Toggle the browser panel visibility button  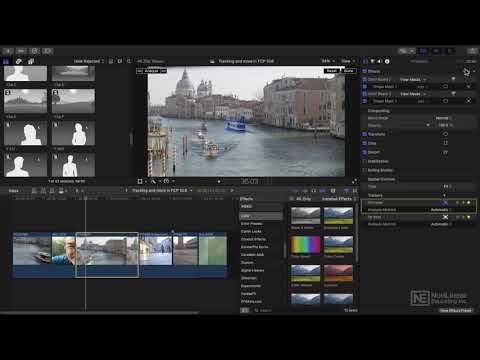click(x=424, y=51)
